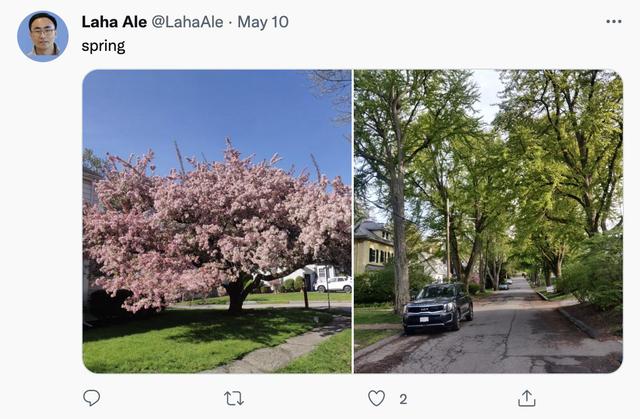Image resolution: width=640 pixels, height=419 pixels.
Task: Open the share upload icon
Action: click(526, 398)
